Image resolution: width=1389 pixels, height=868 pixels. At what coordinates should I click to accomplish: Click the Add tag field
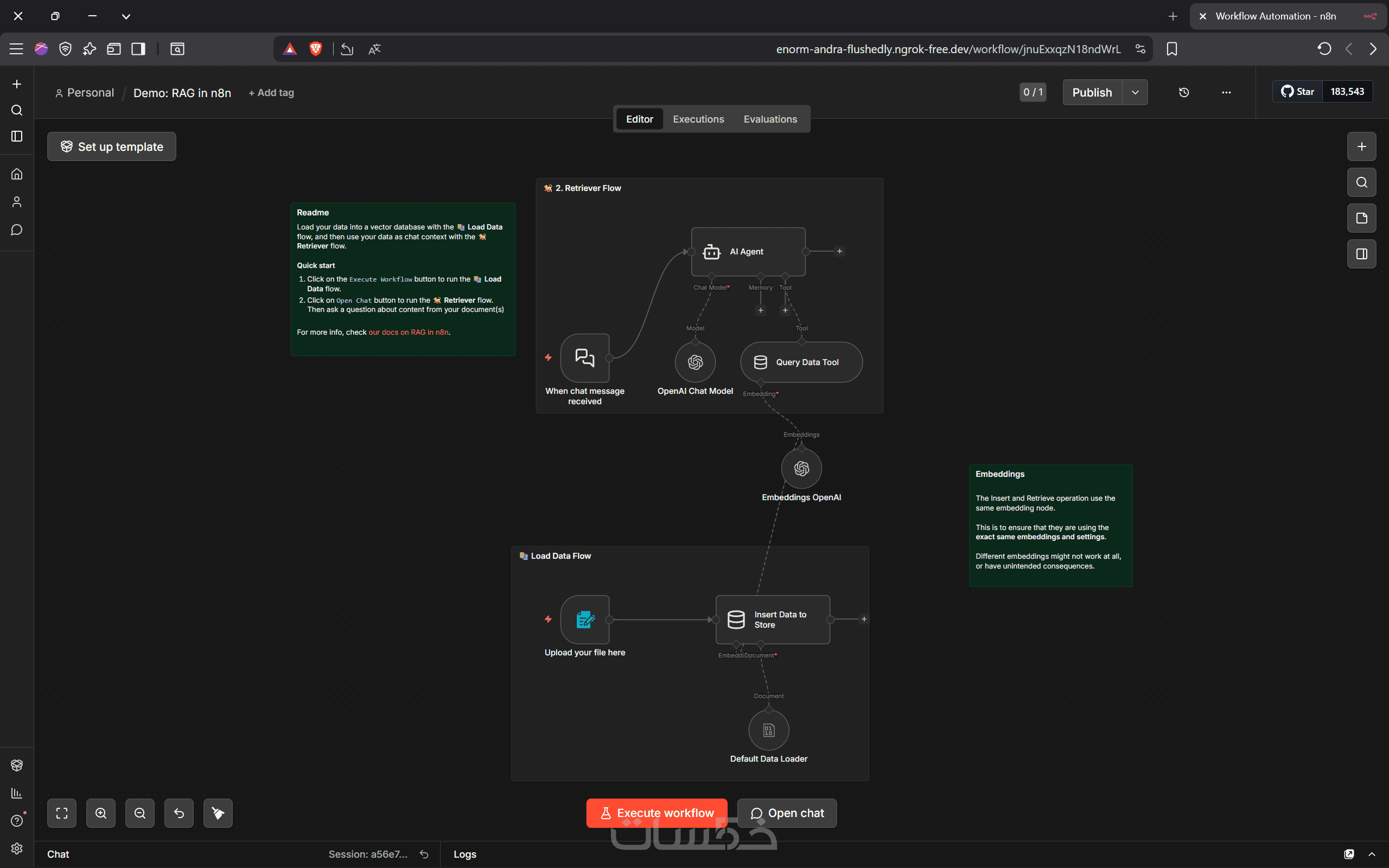(271, 92)
